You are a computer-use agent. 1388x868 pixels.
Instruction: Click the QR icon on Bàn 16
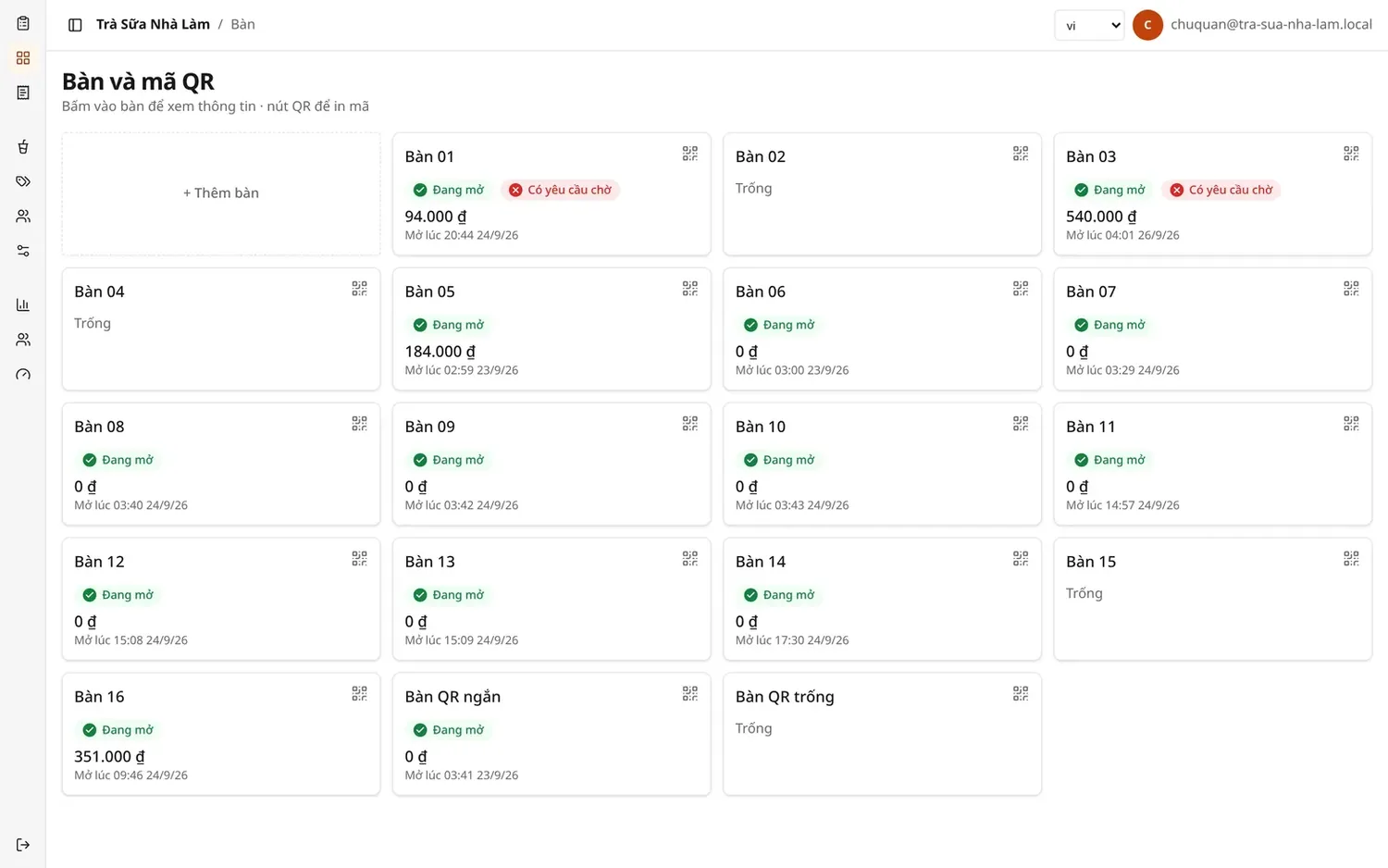(x=360, y=694)
